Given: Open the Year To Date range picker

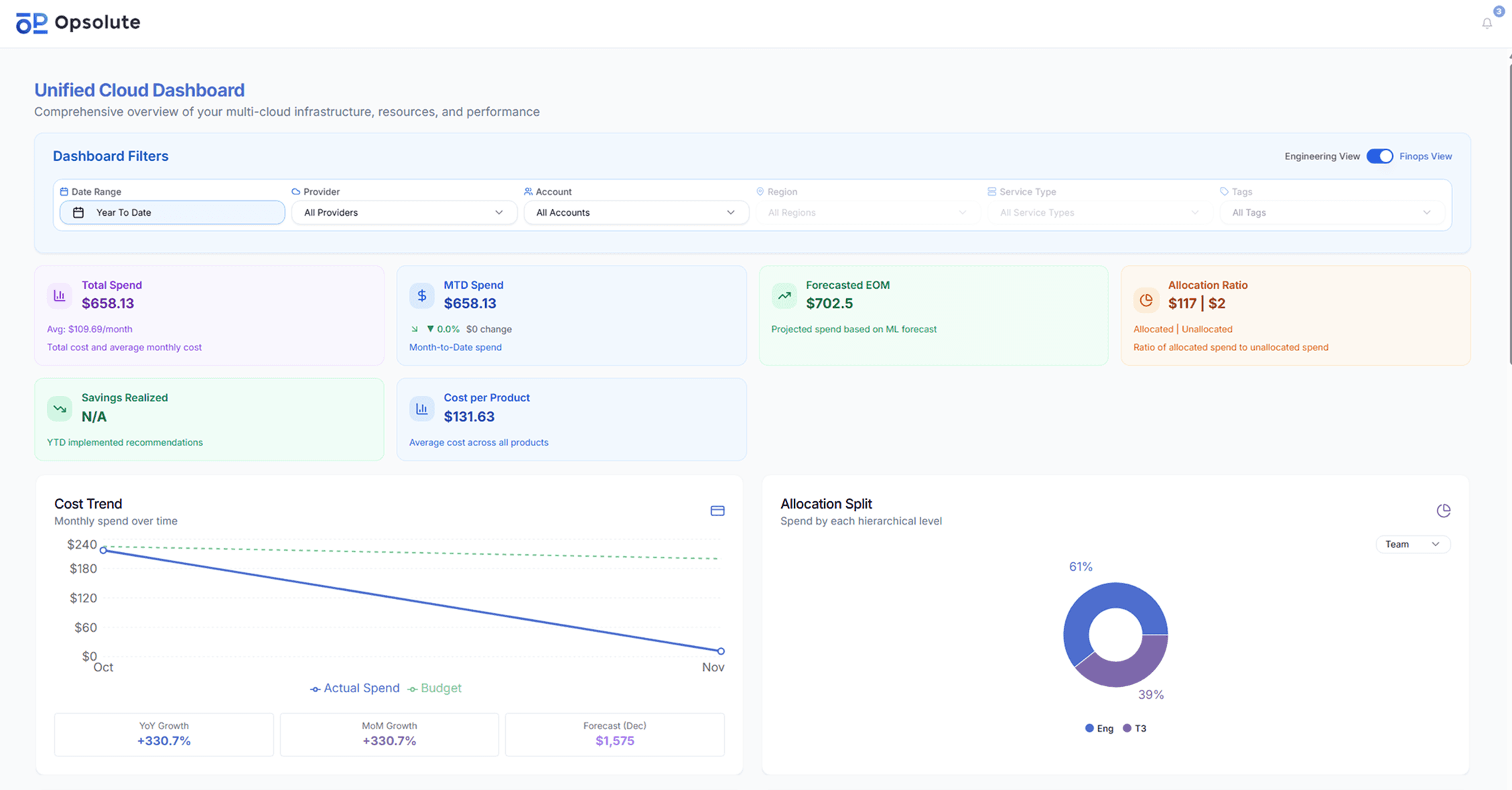Looking at the screenshot, I should pos(172,212).
